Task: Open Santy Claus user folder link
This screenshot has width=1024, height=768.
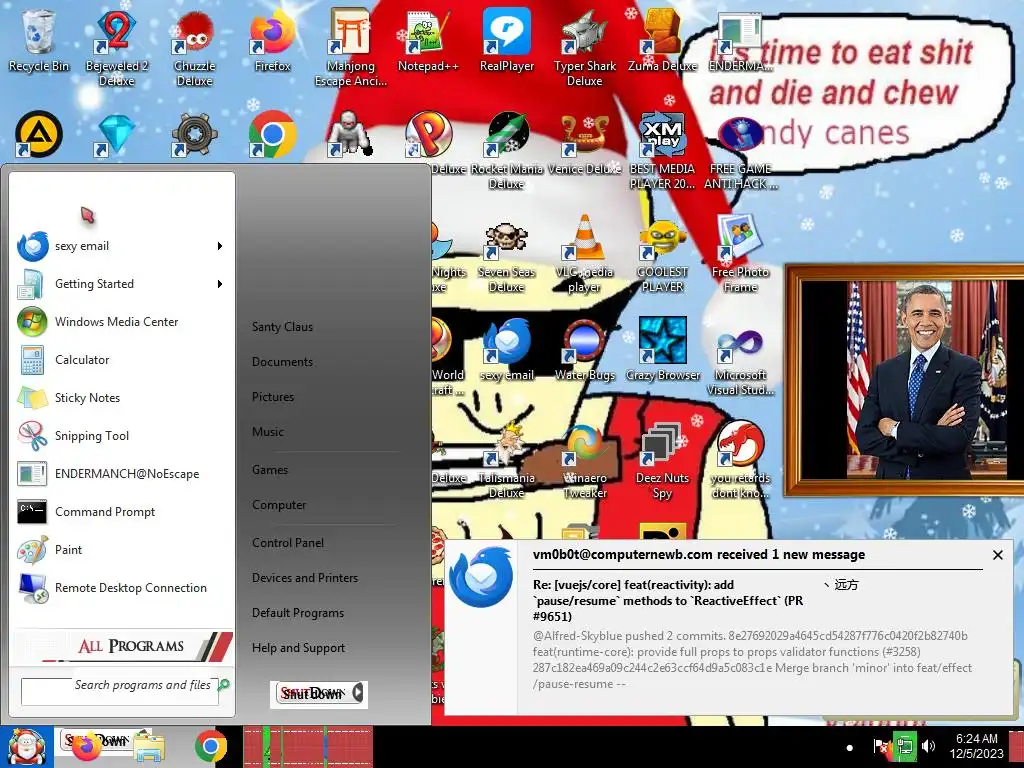Action: [x=282, y=327]
